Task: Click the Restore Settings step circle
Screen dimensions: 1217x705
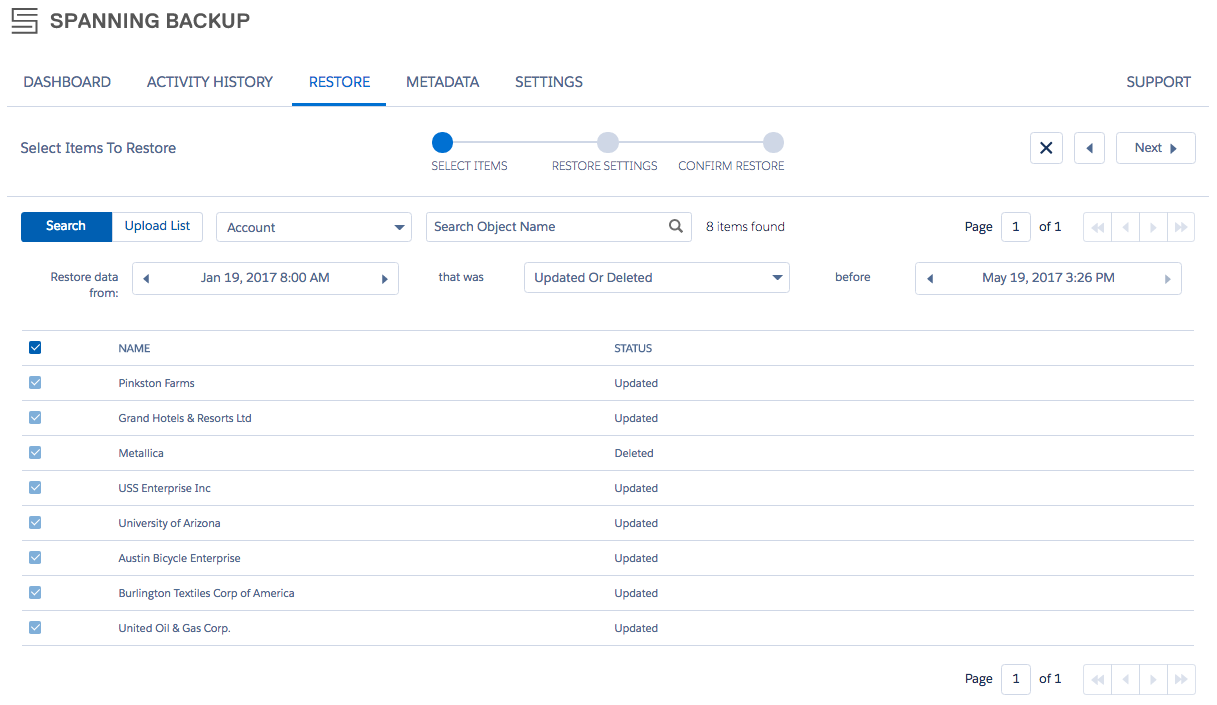Action: click(x=608, y=142)
